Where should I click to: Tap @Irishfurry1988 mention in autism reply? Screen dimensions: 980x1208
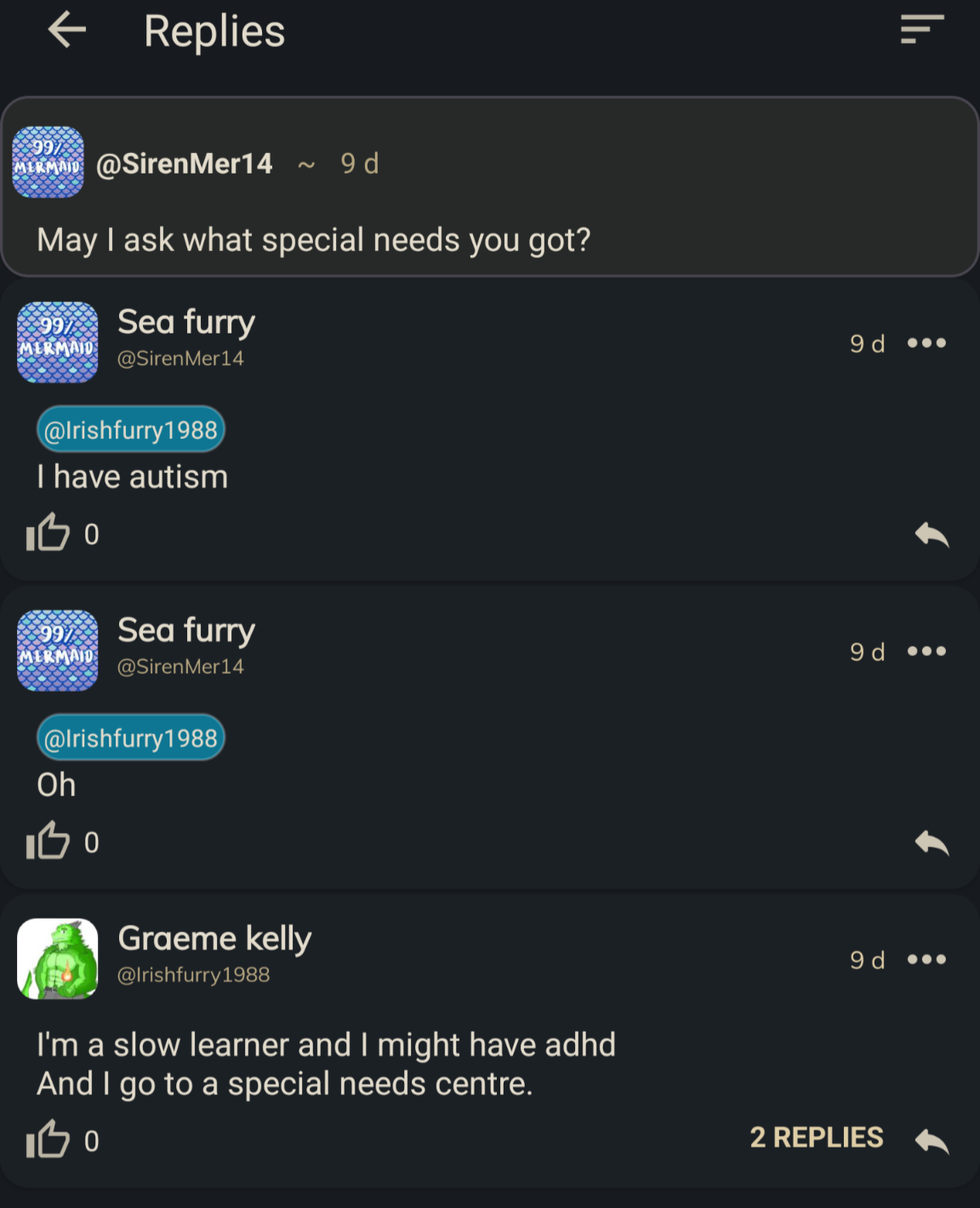point(130,430)
